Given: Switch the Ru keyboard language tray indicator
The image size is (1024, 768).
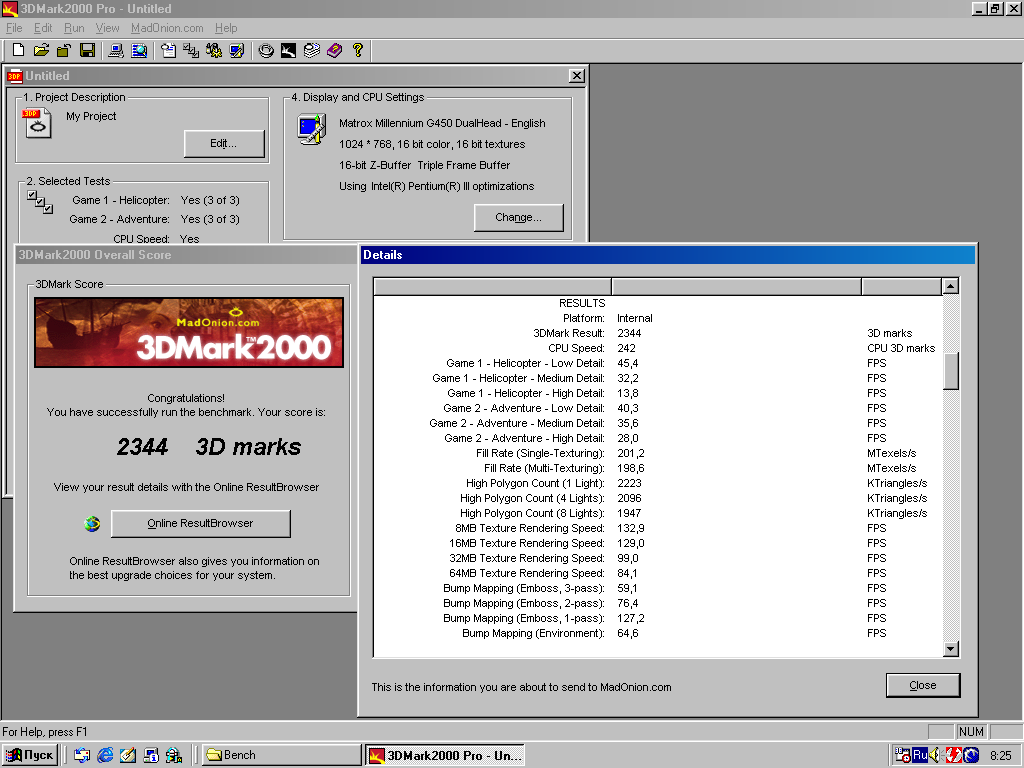Looking at the screenshot, I should (x=919, y=755).
